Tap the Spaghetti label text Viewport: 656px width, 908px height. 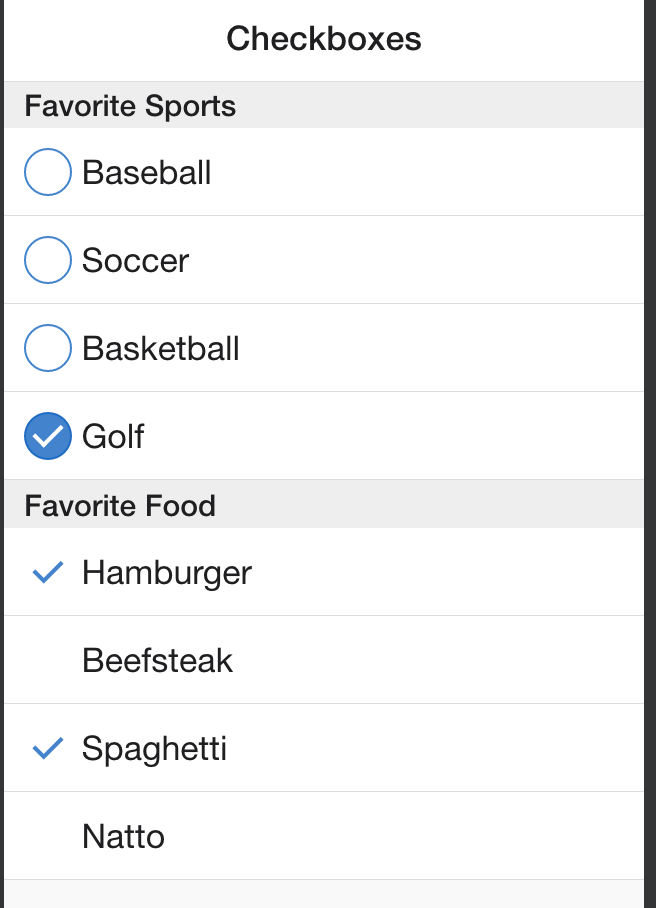pos(154,749)
